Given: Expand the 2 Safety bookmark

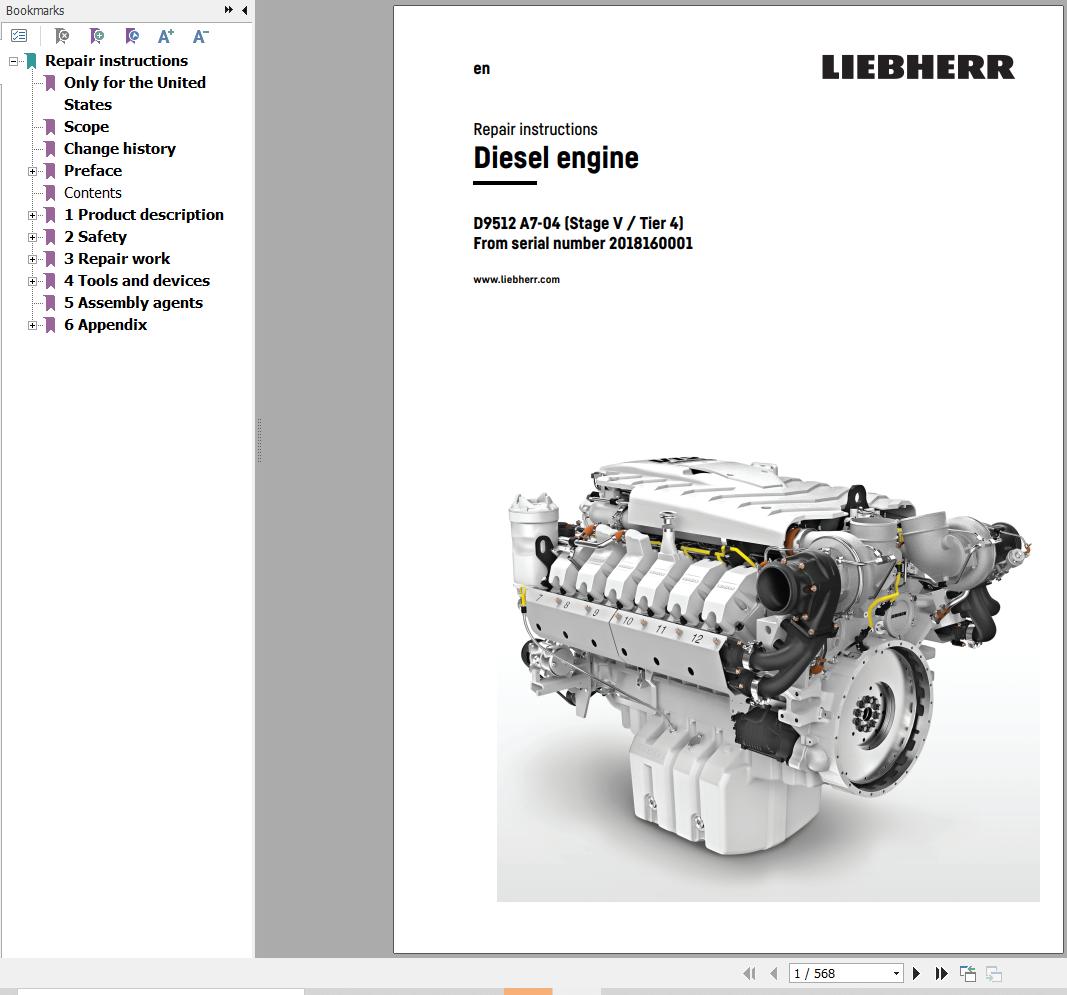Looking at the screenshot, I should [x=33, y=236].
